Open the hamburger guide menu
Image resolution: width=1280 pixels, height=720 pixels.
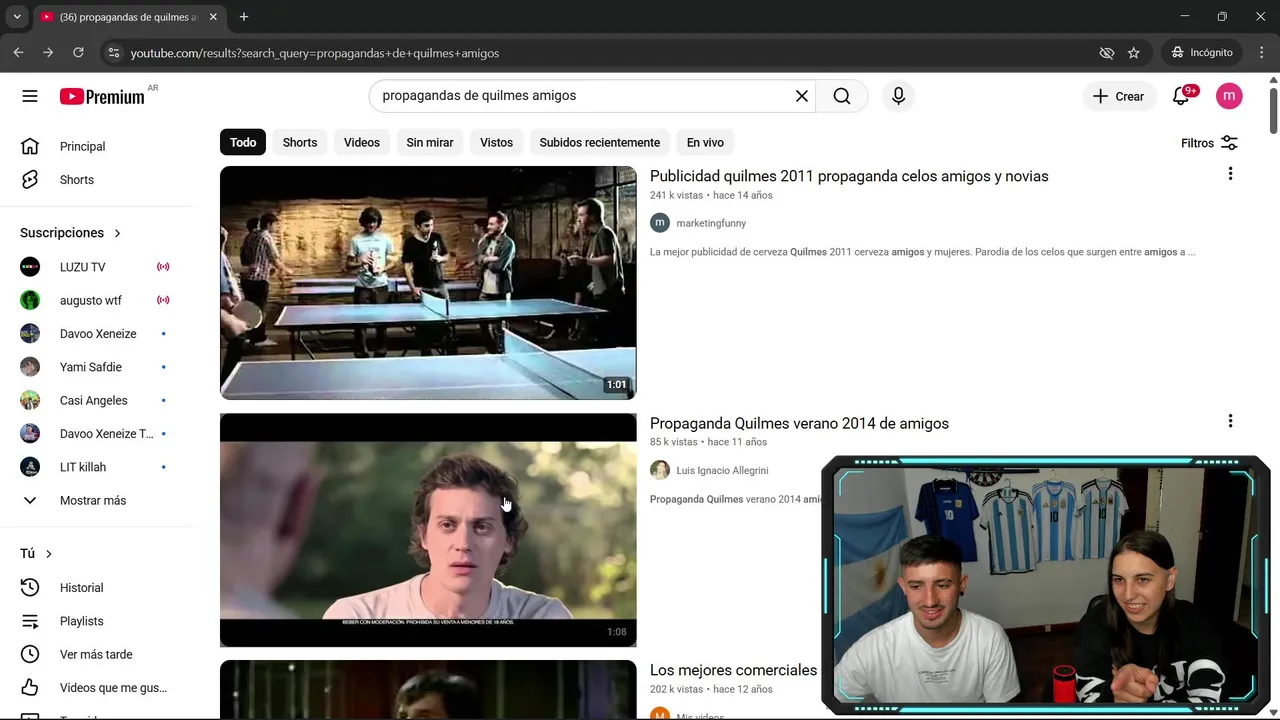[x=30, y=96]
